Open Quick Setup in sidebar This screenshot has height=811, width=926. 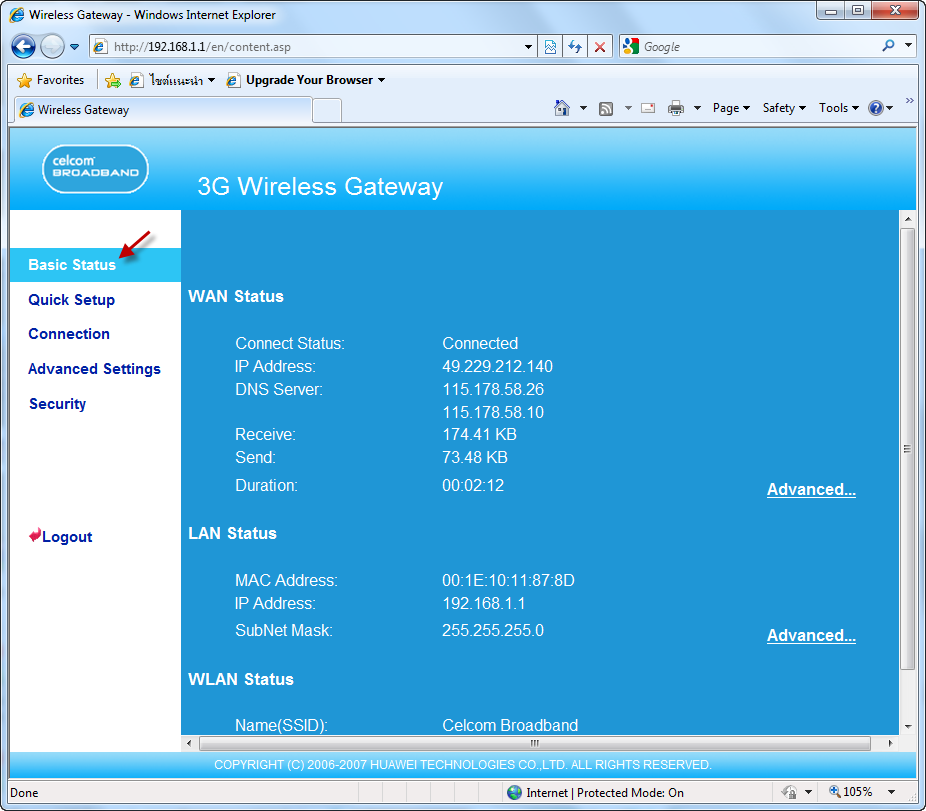click(71, 300)
